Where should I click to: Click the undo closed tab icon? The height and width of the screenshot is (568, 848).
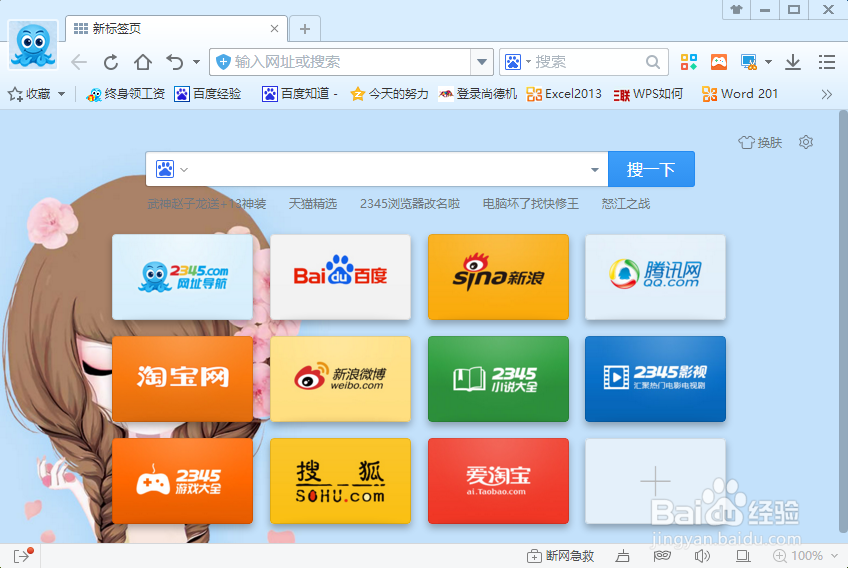click(175, 62)
